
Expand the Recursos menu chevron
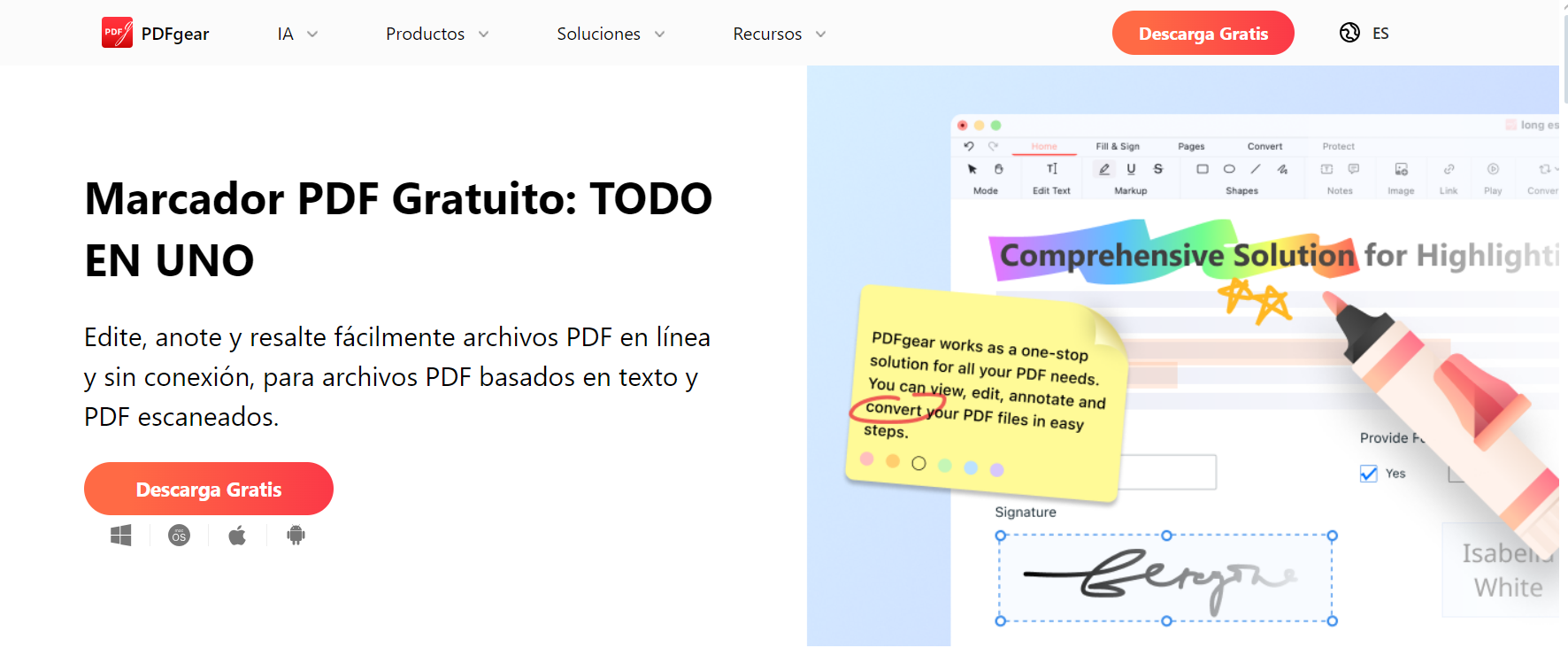click(x=821, y=35)
